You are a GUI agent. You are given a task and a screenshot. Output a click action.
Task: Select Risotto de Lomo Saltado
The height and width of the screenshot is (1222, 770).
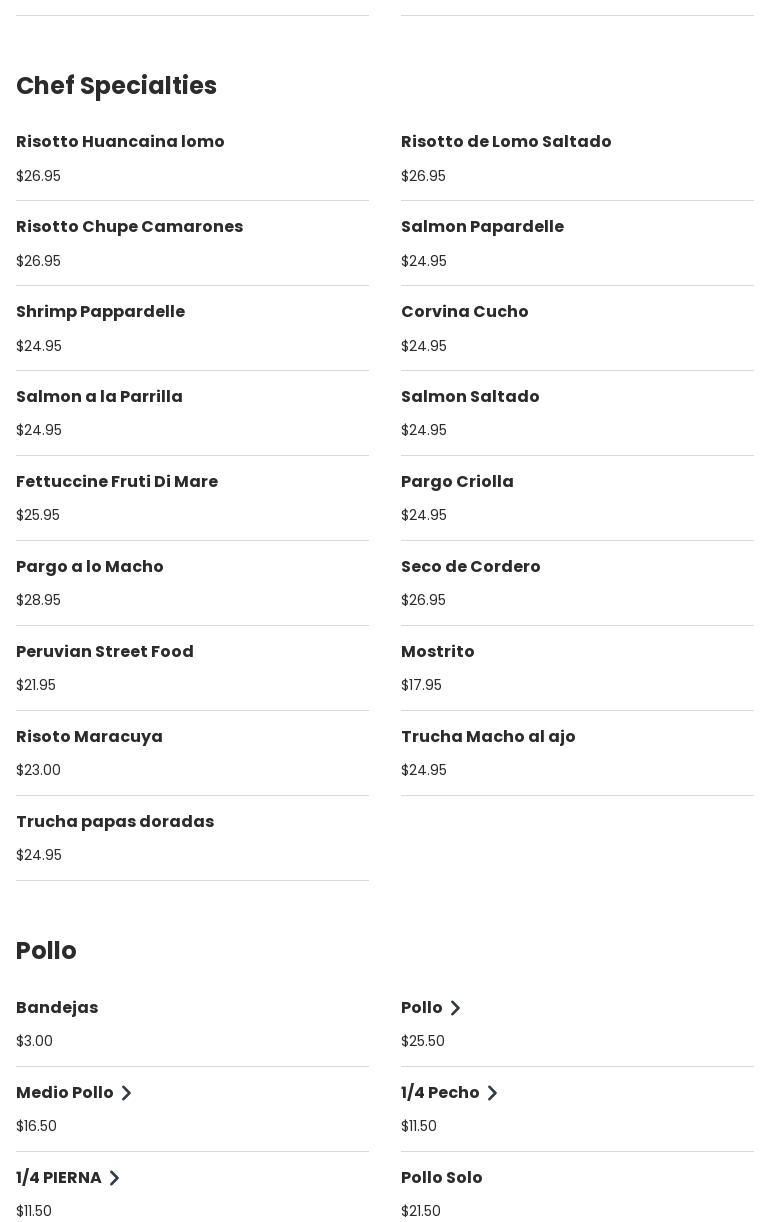click(506, 142)
